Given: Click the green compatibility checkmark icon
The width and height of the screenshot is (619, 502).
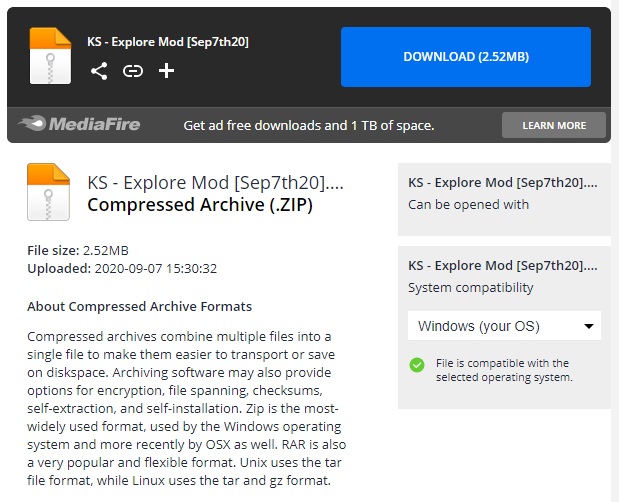Looking at the screenshot, I should pos(417,365).
